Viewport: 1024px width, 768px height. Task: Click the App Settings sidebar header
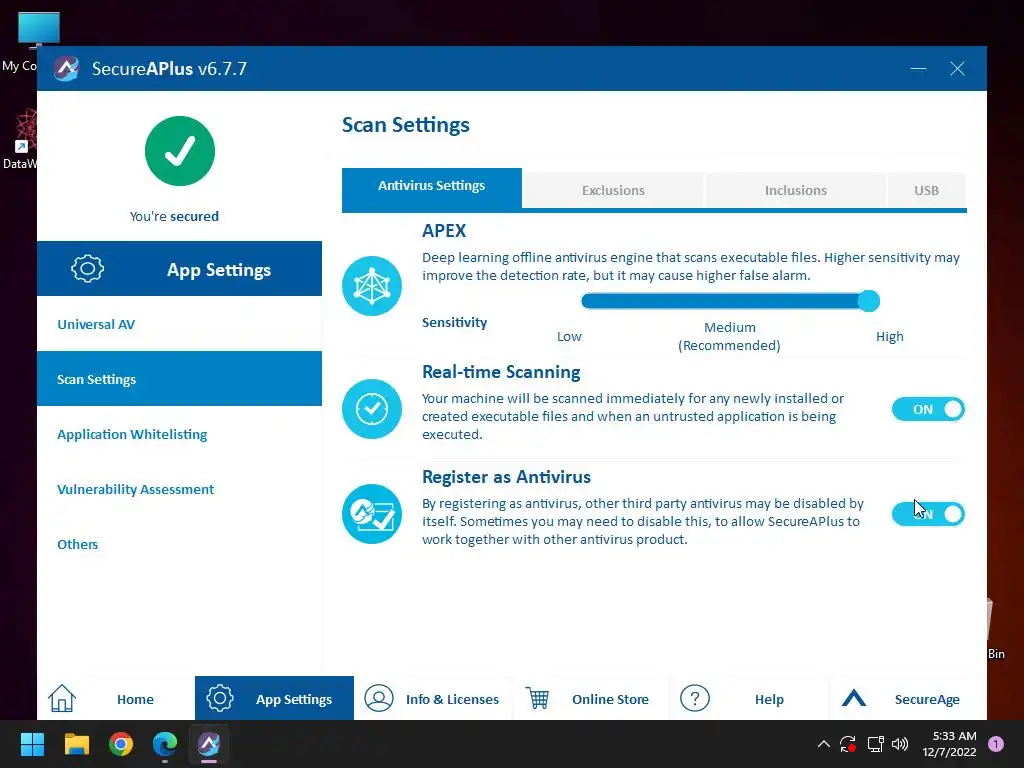180,268
